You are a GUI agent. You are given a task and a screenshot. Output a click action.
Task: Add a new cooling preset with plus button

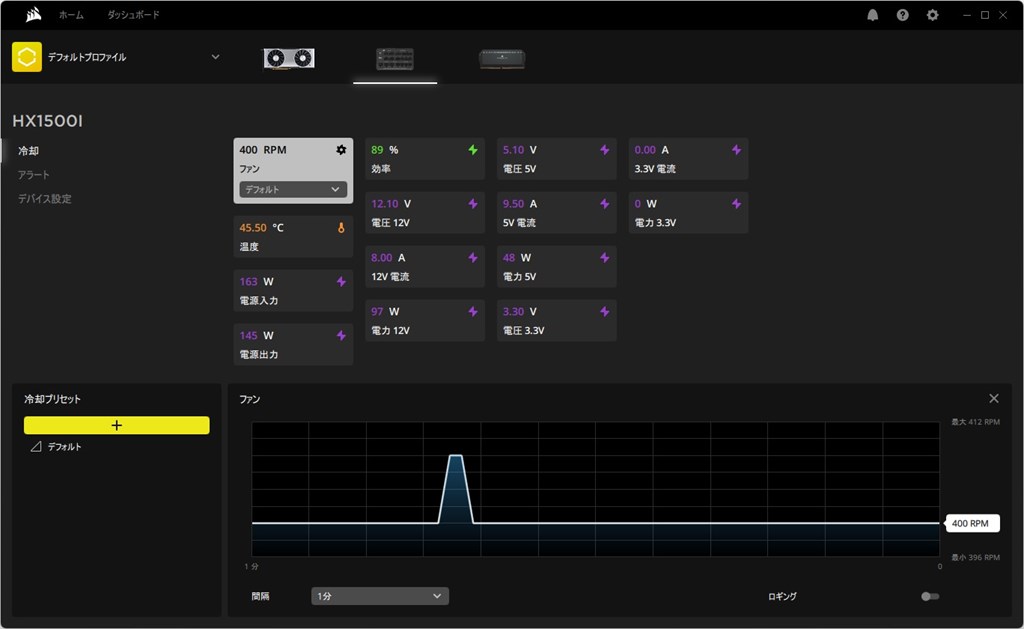(117, 425)
